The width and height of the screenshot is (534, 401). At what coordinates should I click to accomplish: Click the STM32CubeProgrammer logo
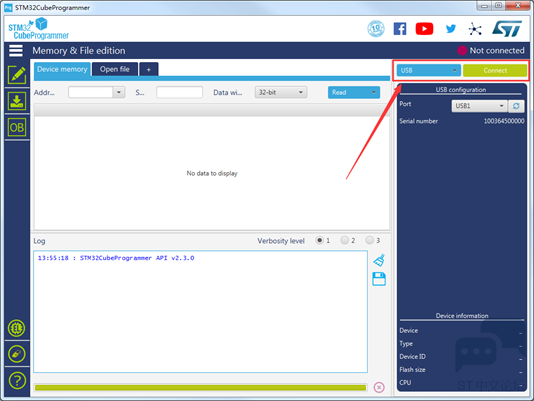[x=38, y=29]
